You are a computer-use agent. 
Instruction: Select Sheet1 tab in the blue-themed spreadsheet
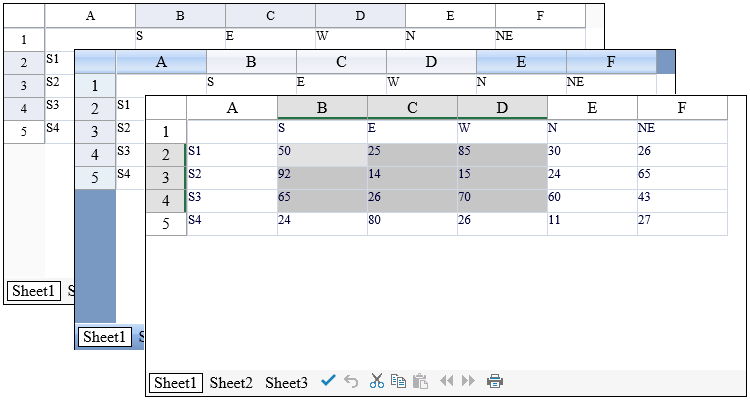tap(105, 338)
